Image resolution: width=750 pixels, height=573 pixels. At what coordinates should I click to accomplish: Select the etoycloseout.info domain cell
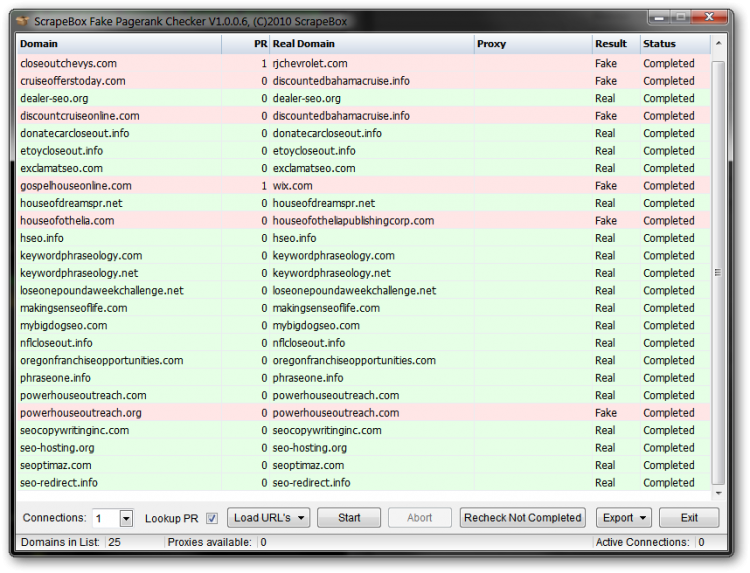[x=119, y=151]
